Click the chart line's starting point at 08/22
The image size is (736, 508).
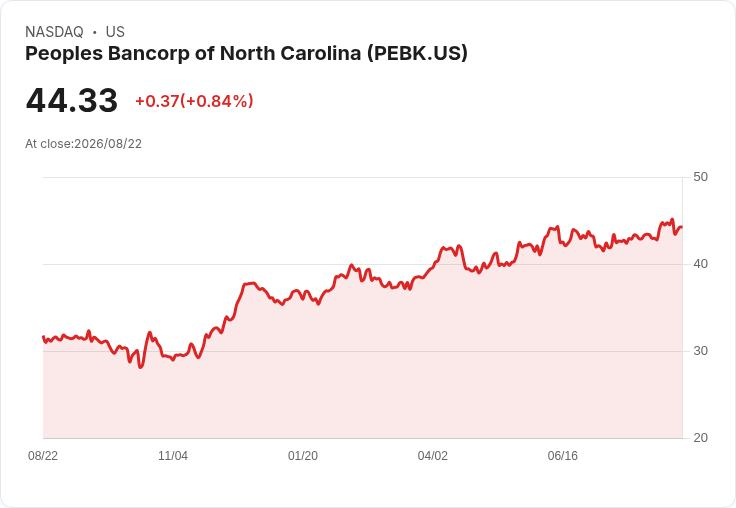point(43,337)
